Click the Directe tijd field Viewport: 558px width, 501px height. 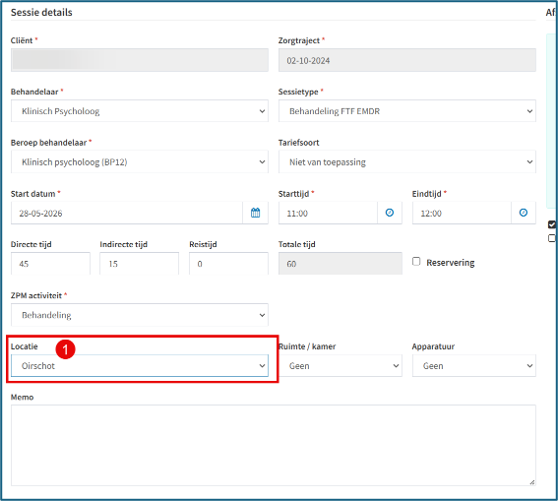click(51, 264)
